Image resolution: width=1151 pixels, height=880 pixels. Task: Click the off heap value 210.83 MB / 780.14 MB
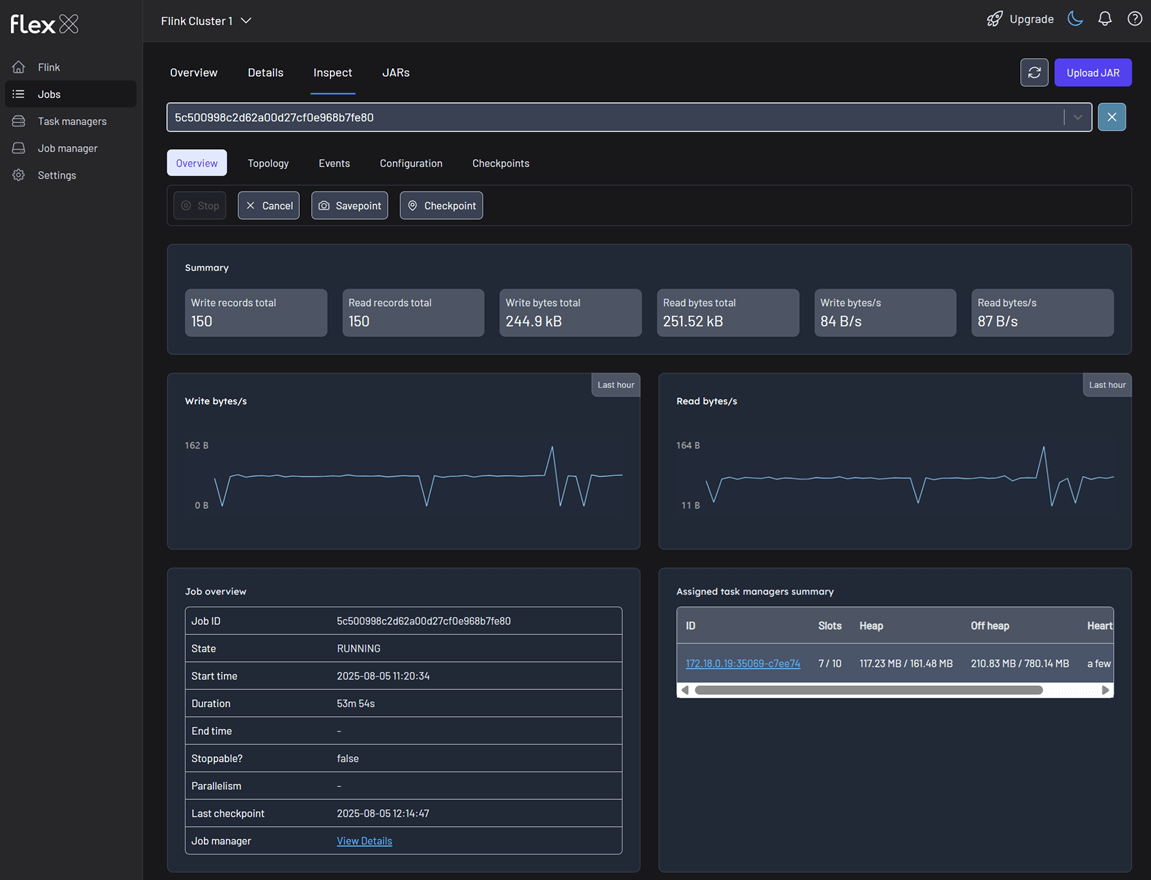tap(1020, 663)
